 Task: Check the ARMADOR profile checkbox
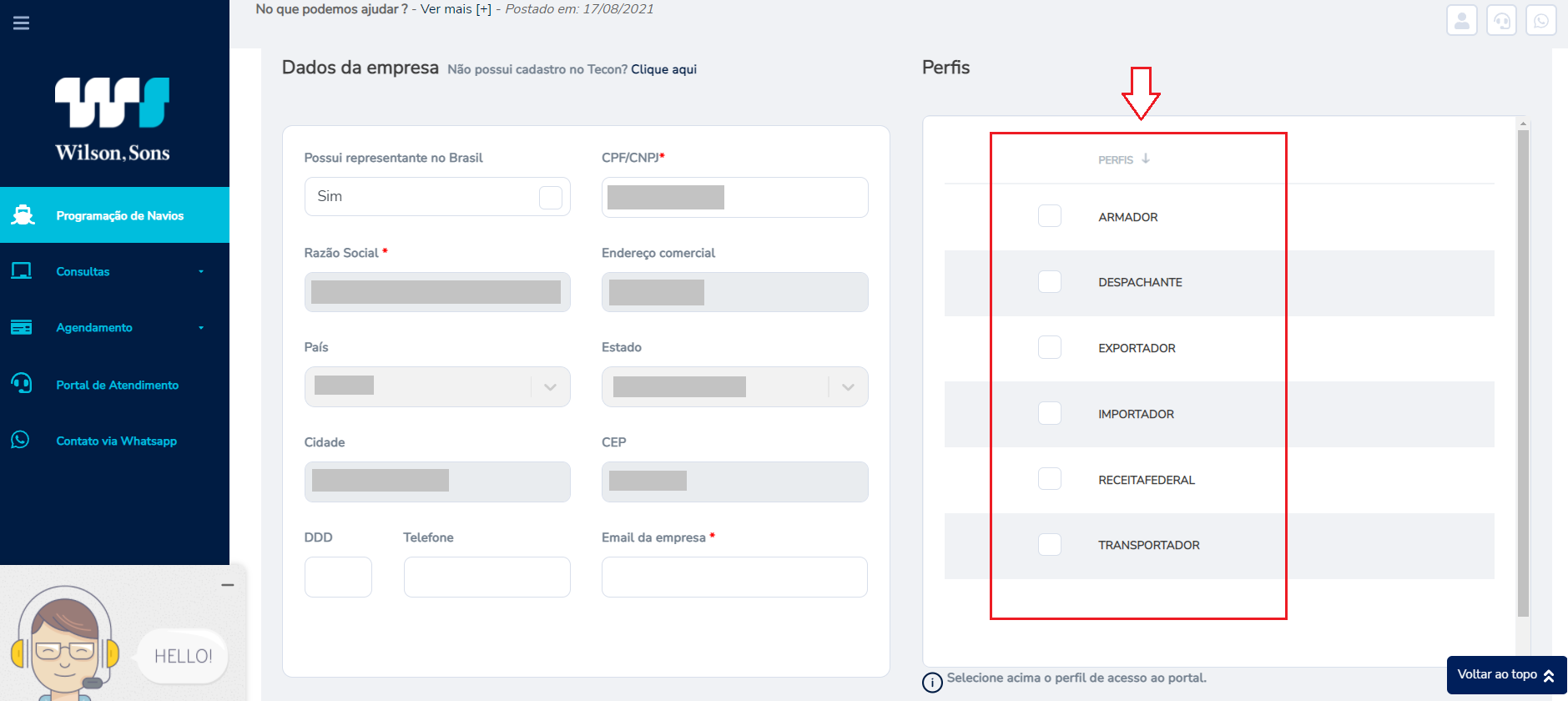(x=1050, y=216)
